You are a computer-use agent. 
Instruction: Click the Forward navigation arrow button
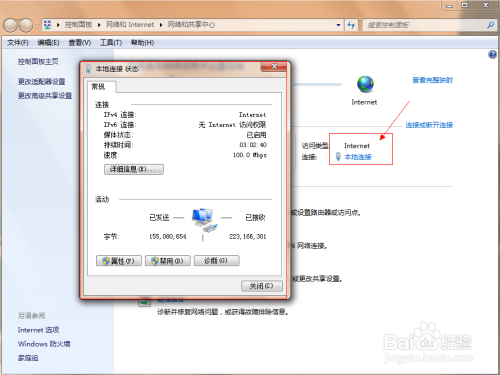pyautogui.click(x=26, y=25)
